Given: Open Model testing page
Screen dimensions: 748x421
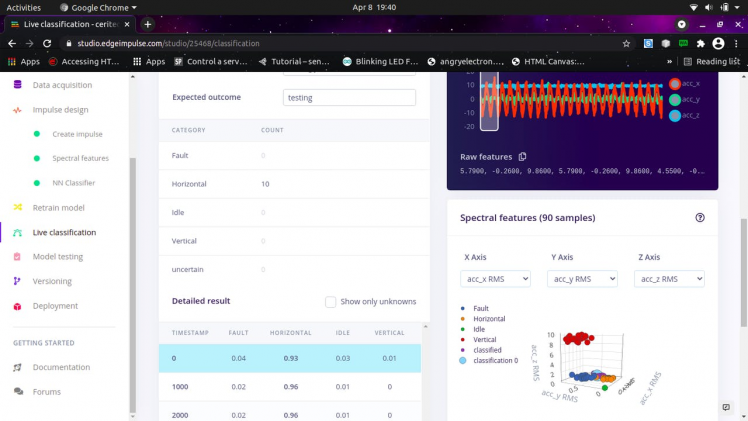Looking at the screenshot, I should click(58, 257).
